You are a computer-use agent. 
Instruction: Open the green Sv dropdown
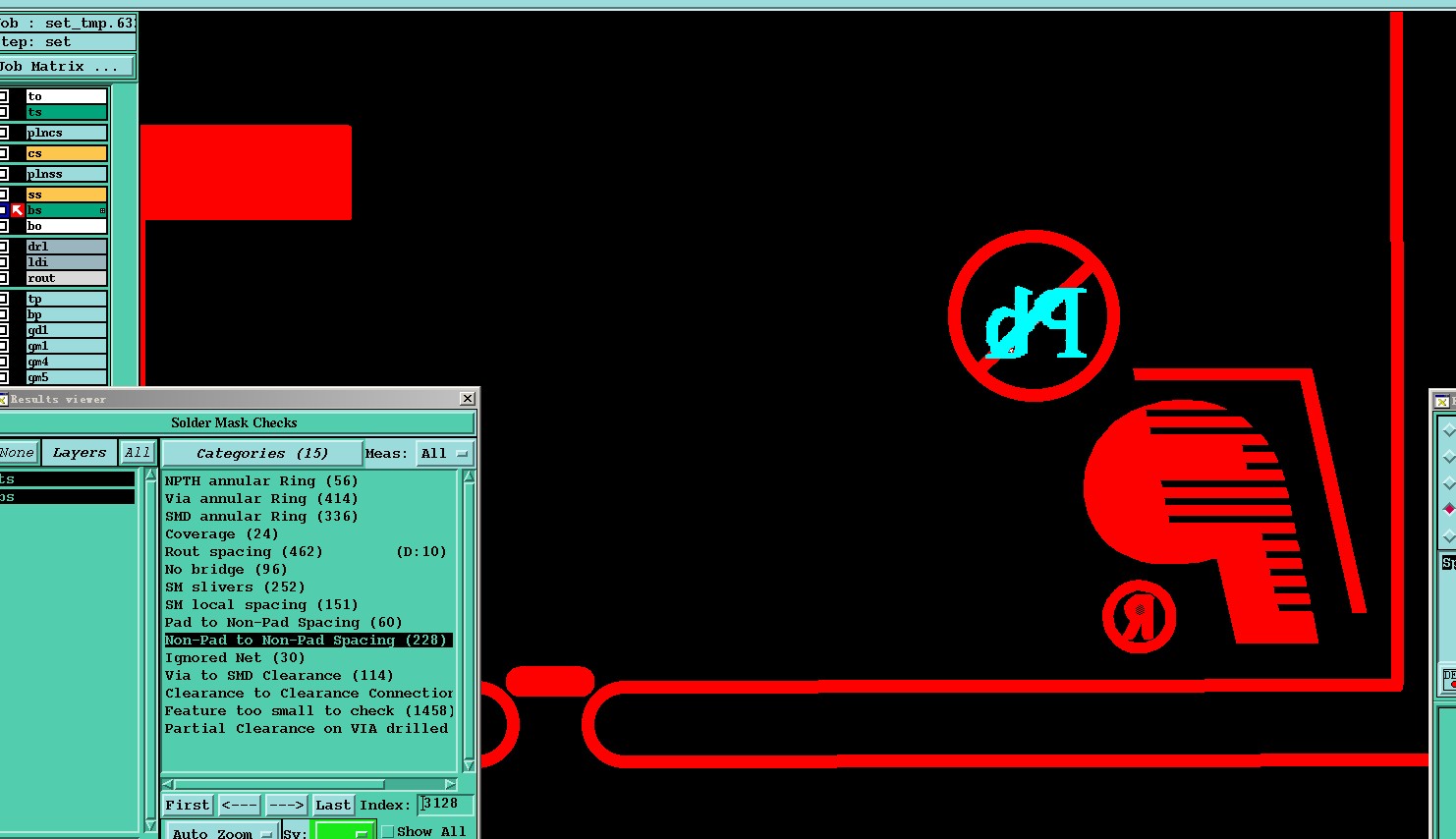point(342,831)
